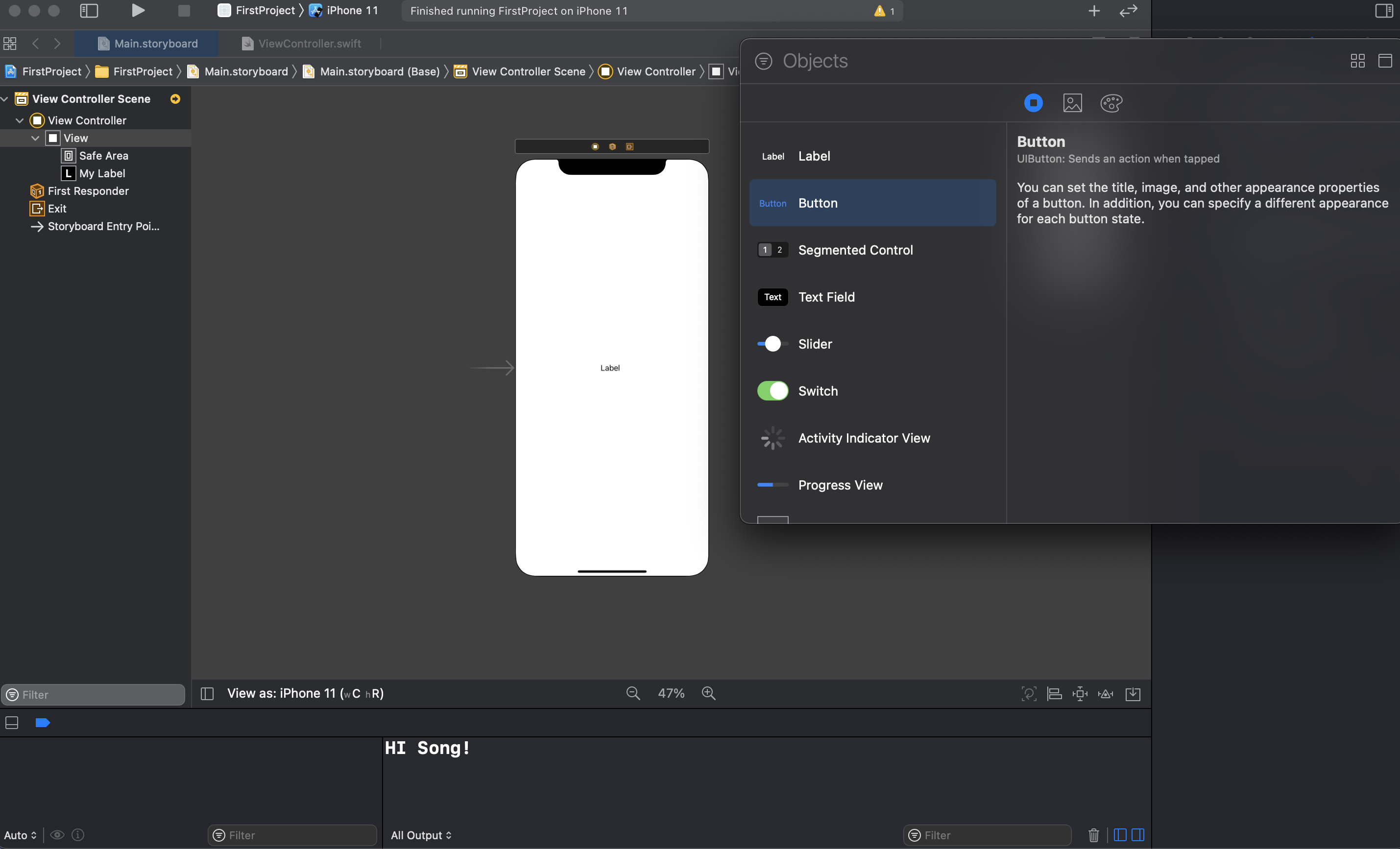Select the Views library icon in Objects panel
This screenshot has width=1400, height=849.
(x=1033, y=103)
